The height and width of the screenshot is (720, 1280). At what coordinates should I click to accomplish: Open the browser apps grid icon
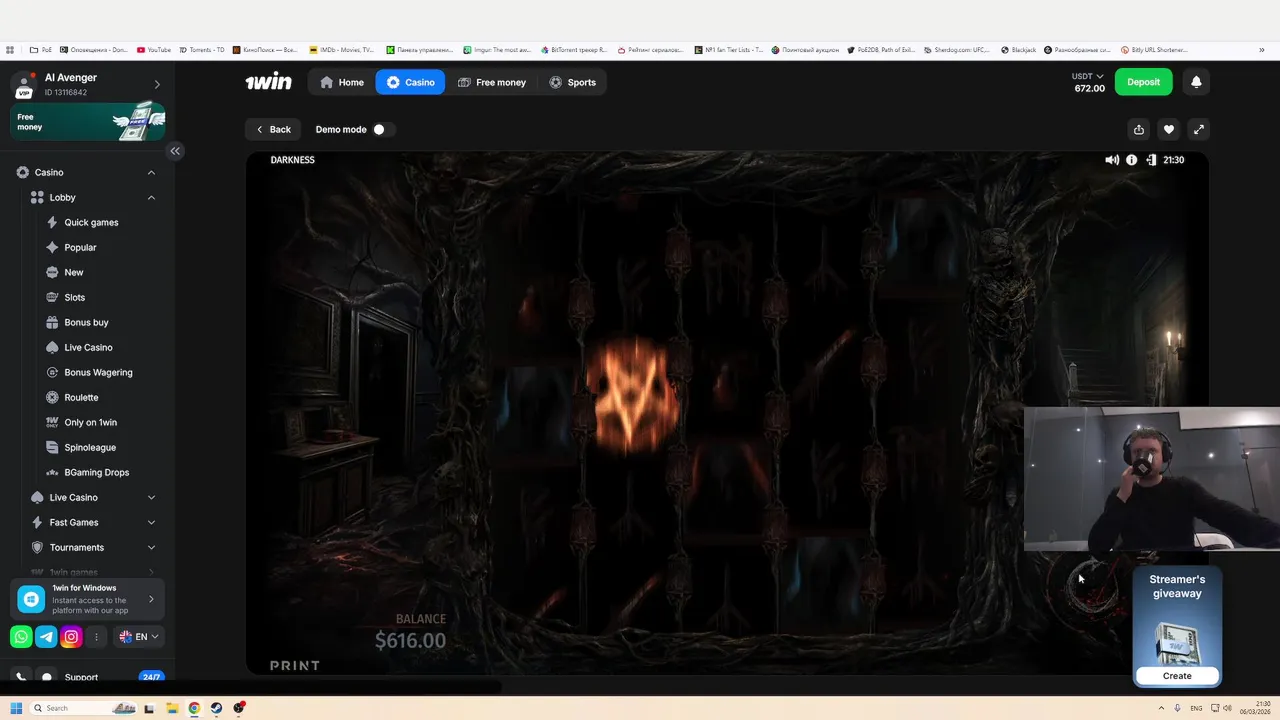click(10, 49)
